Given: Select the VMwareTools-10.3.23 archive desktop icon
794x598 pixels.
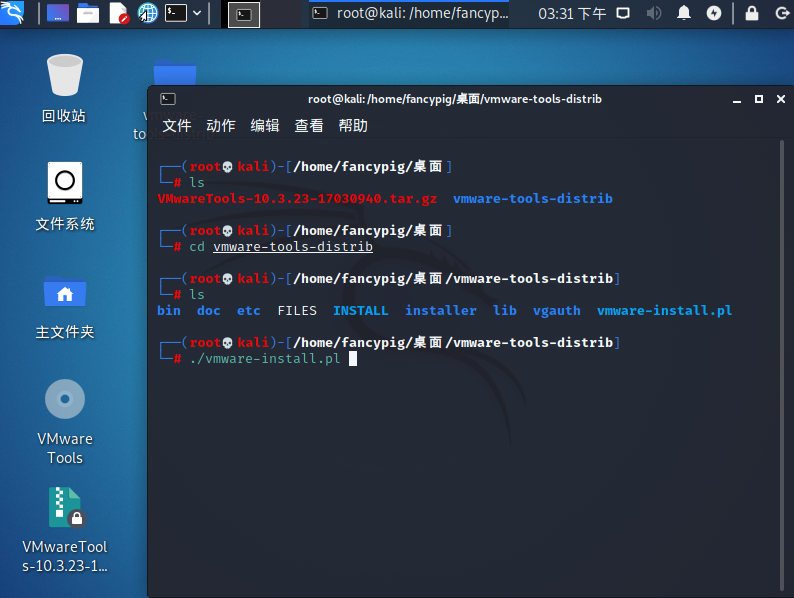Looking at the screenshot, I should 65,530.
